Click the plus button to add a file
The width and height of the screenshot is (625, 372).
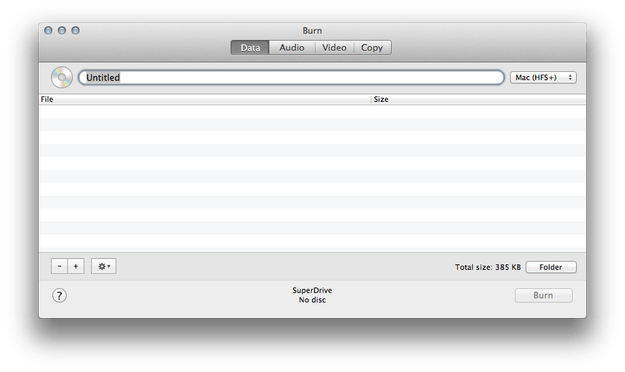pos(76,266)
